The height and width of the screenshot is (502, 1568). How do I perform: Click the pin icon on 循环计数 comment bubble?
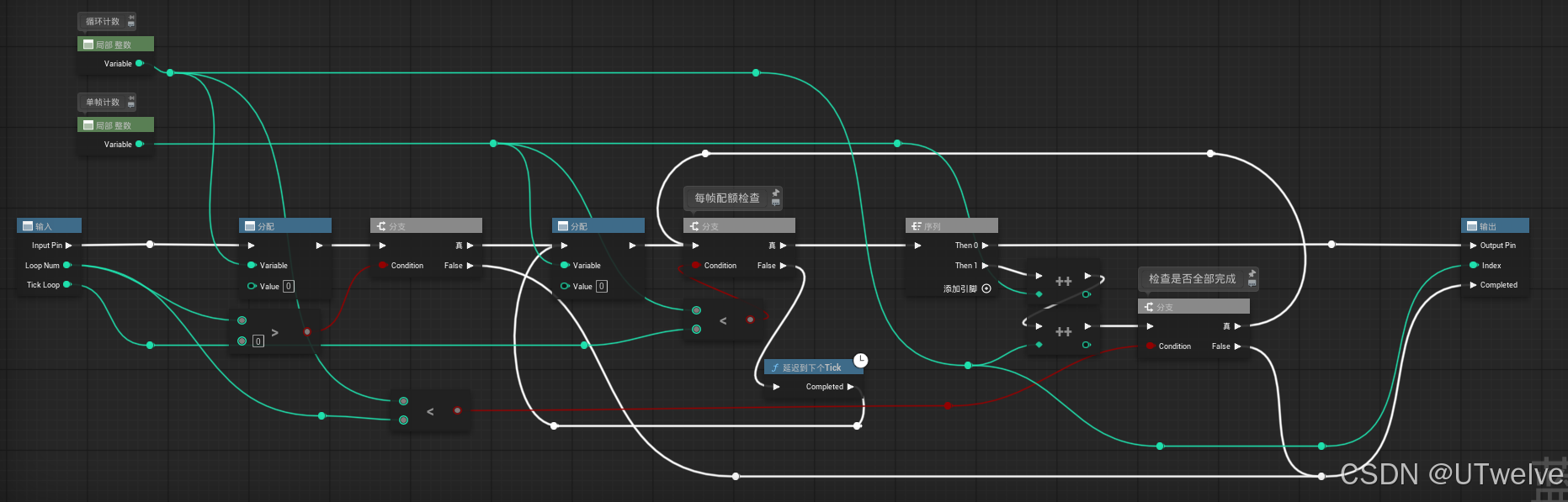pos(131,17)
